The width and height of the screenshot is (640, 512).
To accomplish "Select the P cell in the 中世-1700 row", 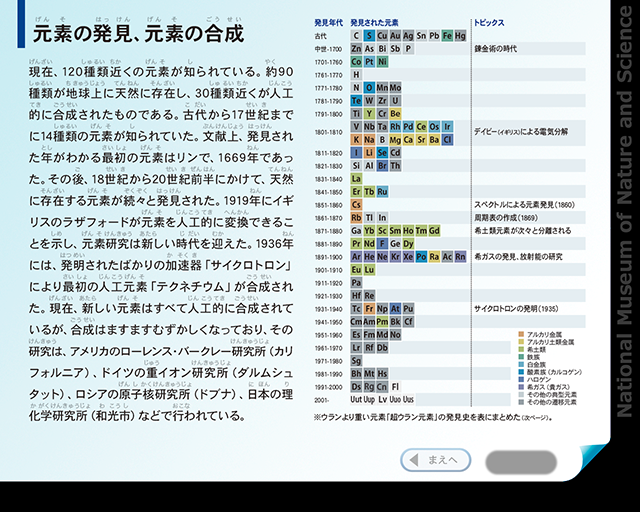I will tap(408, 49).
